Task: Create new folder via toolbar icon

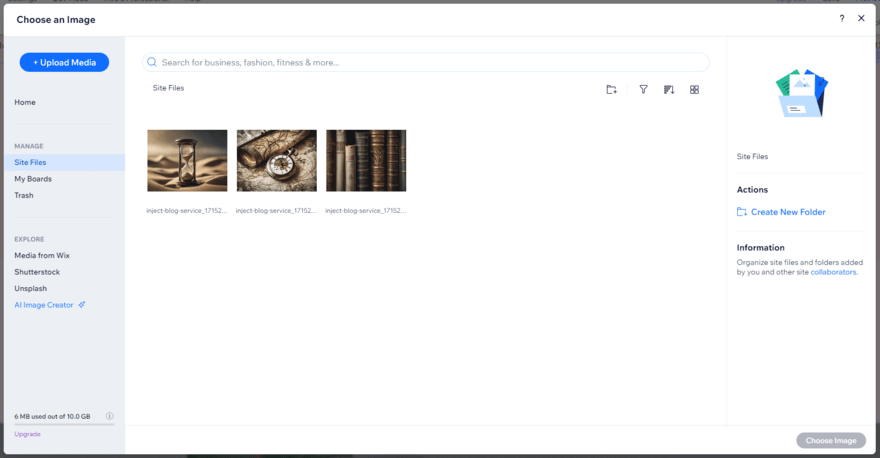Action: click(611, 89)
